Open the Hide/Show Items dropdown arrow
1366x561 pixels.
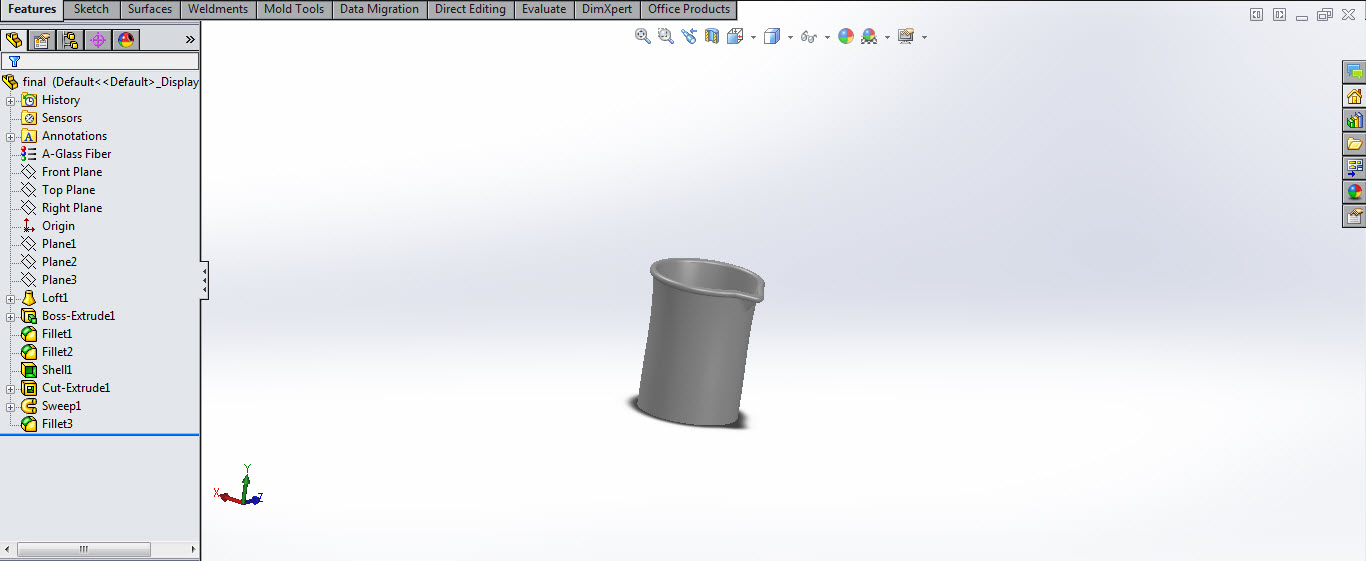click(x=827, y=38)
